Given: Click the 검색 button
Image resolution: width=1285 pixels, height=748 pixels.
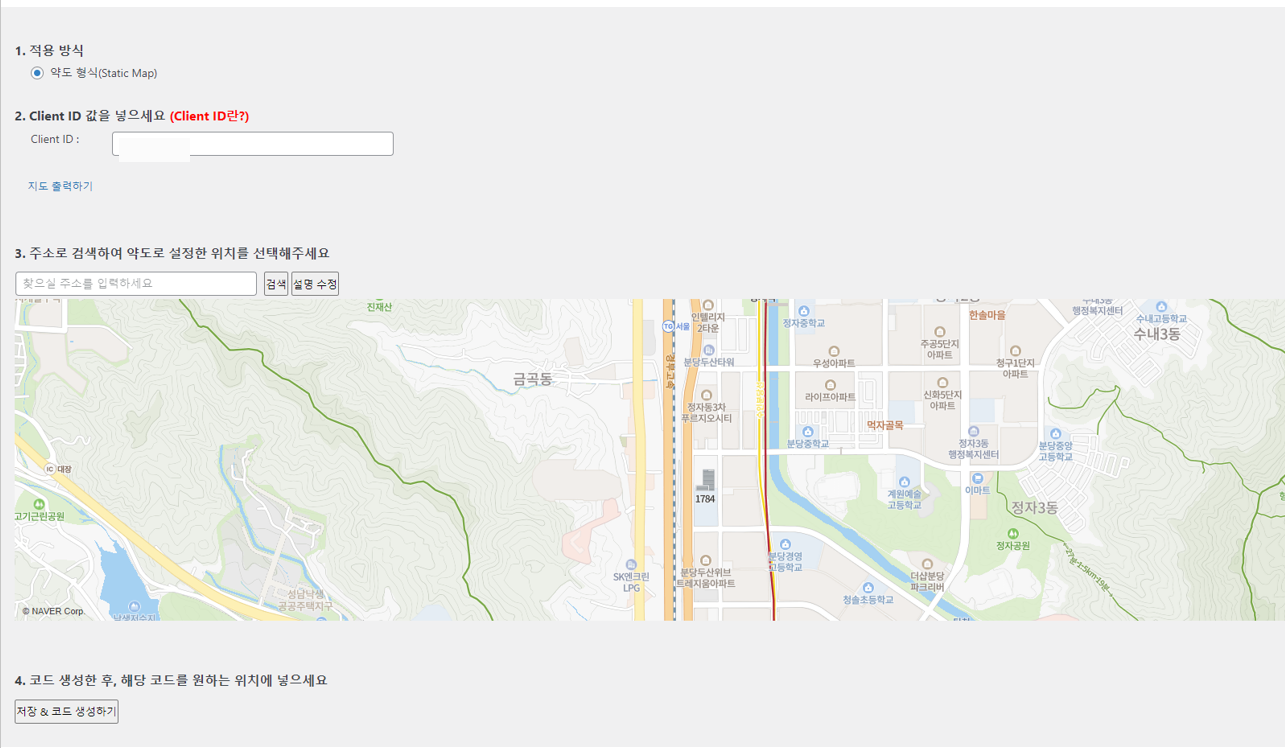Looking at the screenshot, I should (x=276, y=284).
